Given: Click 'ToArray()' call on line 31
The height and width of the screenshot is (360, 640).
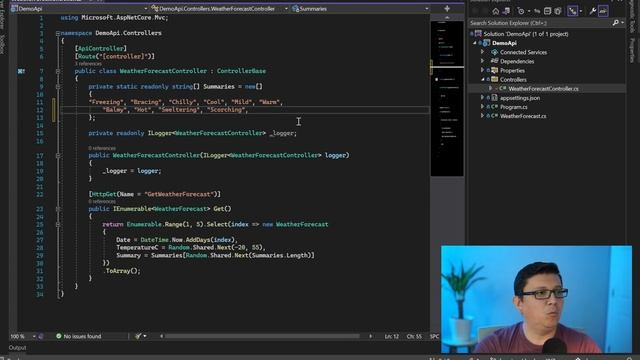Looking at the screenshot, I should point(123,271).
